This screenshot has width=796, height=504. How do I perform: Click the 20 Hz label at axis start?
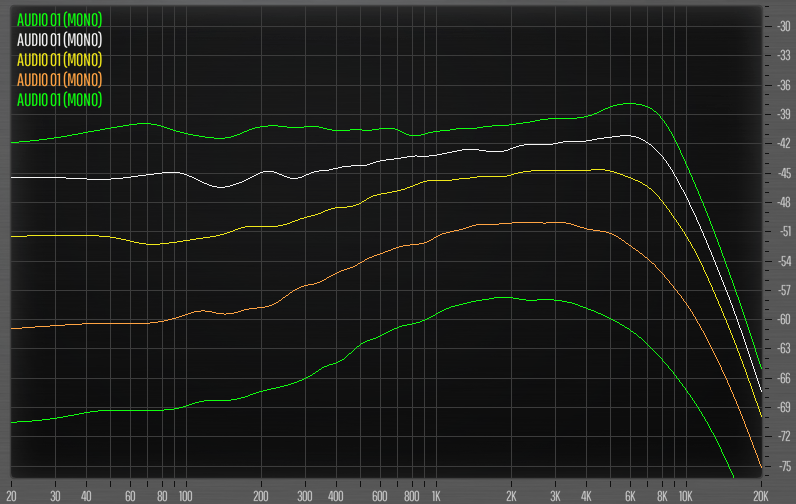click(x=11, y=496)
